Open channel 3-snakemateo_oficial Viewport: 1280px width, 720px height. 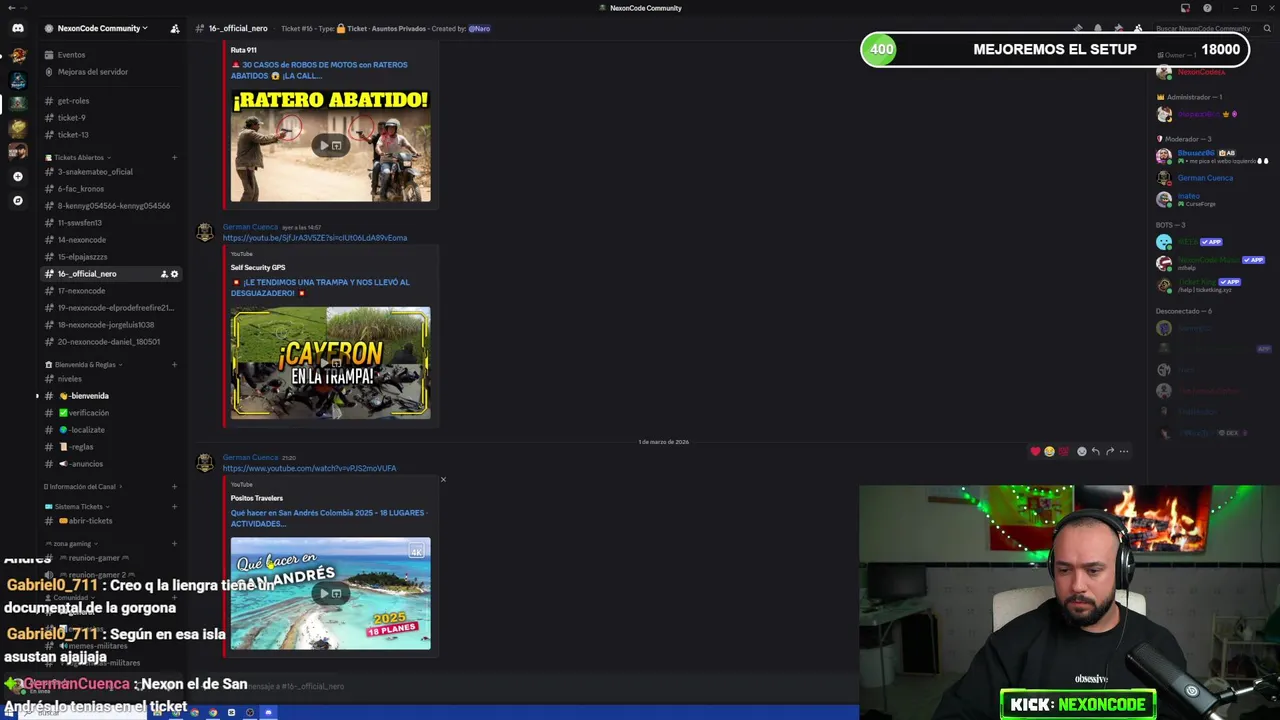pyautogui.click(x=94, y=172)
